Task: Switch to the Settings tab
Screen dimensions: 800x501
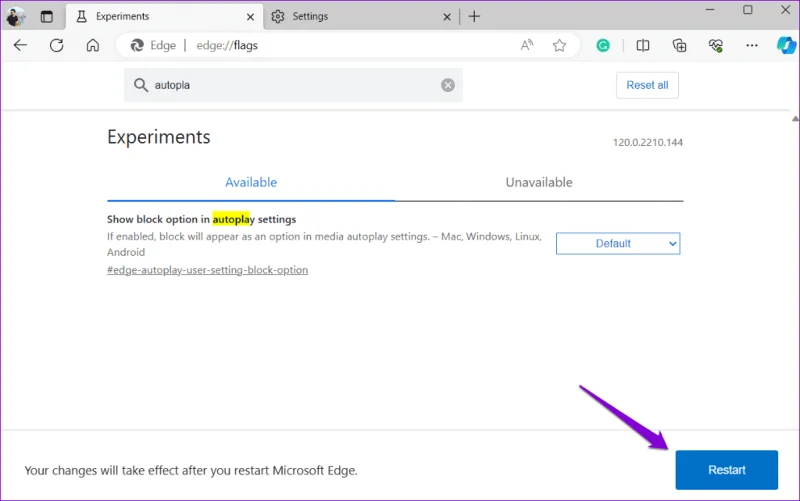Action: point(361,16)
